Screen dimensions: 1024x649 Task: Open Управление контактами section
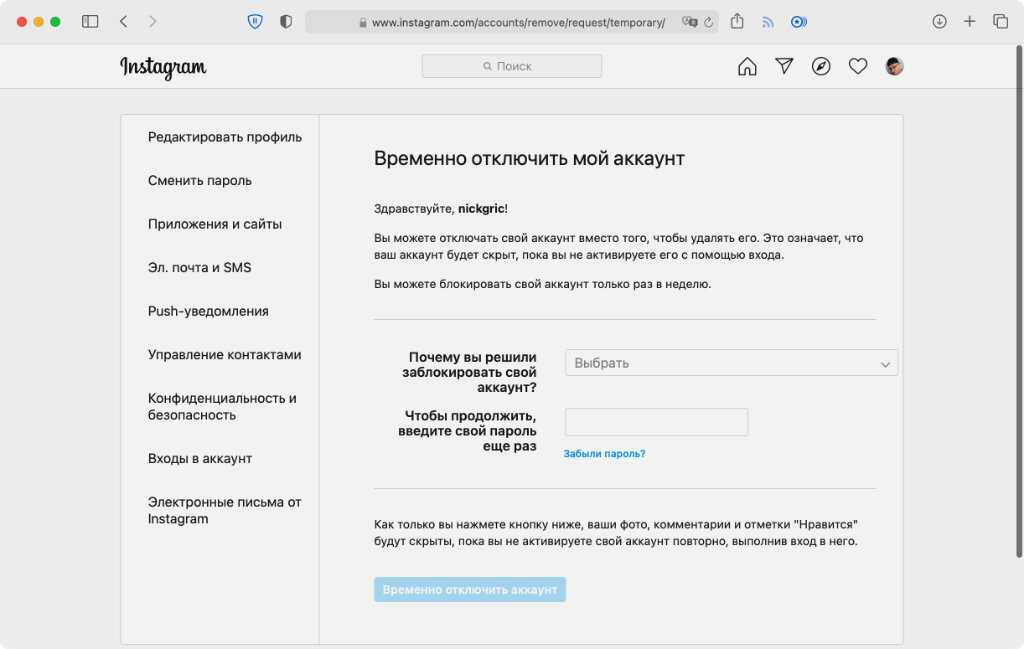pyautogui.click(x=224, y=355)
